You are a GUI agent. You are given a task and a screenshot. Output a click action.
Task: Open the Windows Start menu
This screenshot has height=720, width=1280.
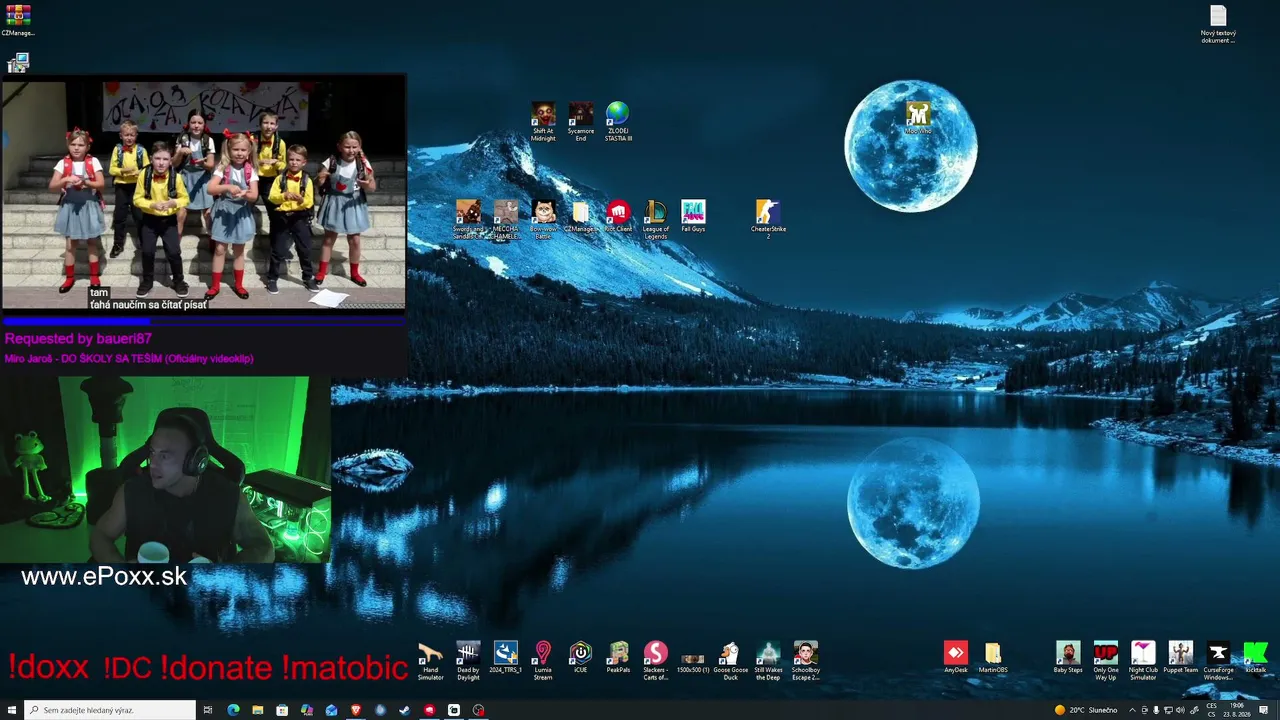point(12,710)
